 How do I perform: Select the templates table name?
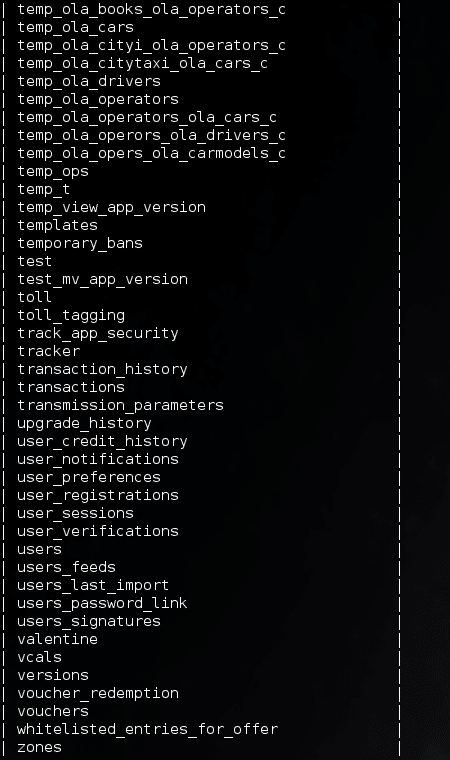pyautogui.click(x=57, y=225)
